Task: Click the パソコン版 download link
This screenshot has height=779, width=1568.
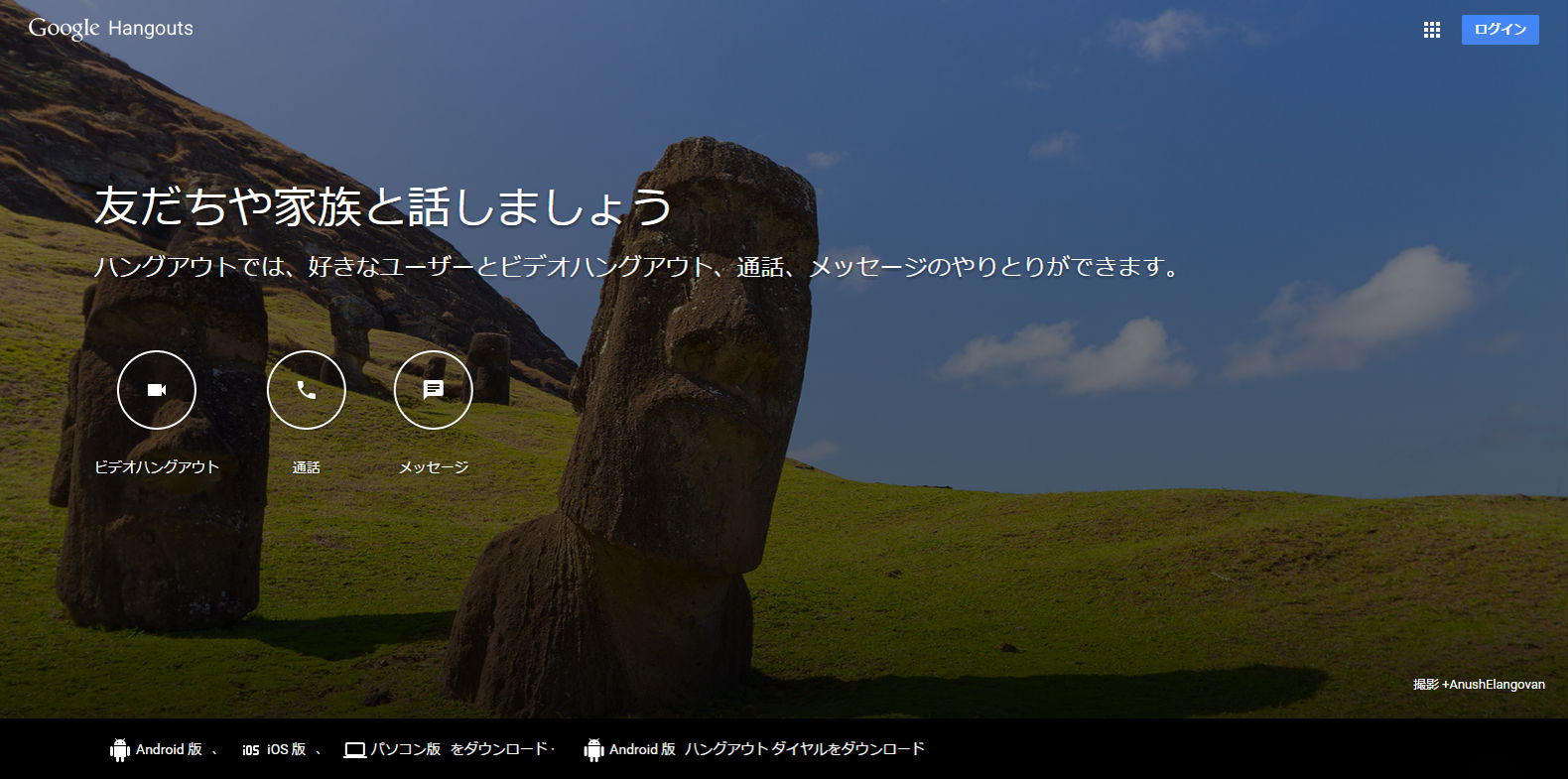Action: (x=406, y=749)
